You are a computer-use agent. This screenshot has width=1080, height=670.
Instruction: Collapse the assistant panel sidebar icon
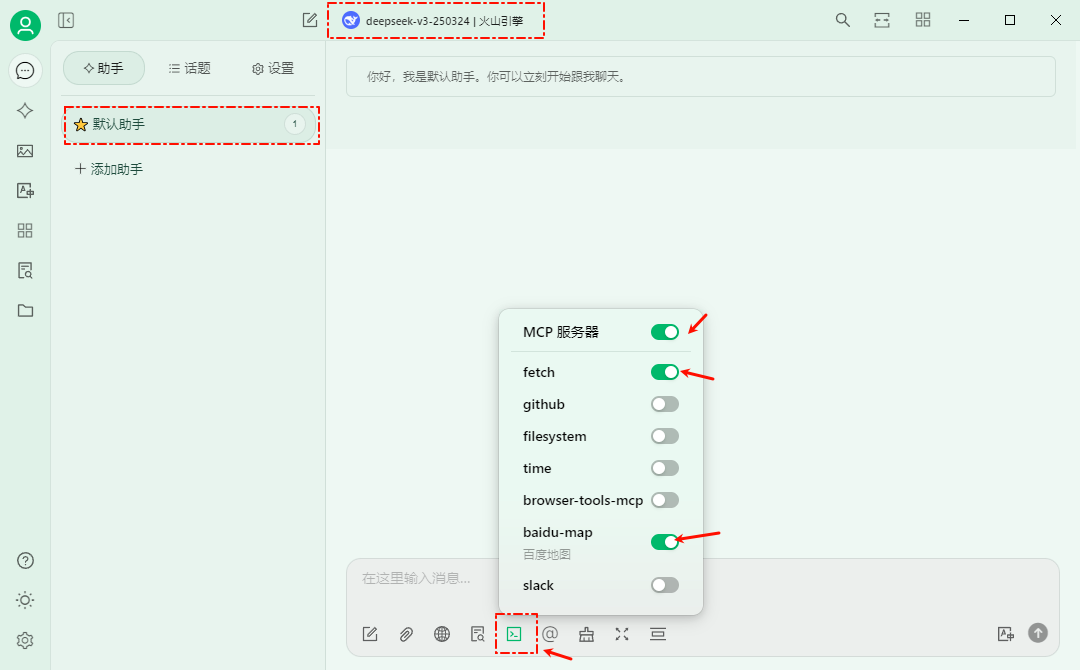point(66,21)
